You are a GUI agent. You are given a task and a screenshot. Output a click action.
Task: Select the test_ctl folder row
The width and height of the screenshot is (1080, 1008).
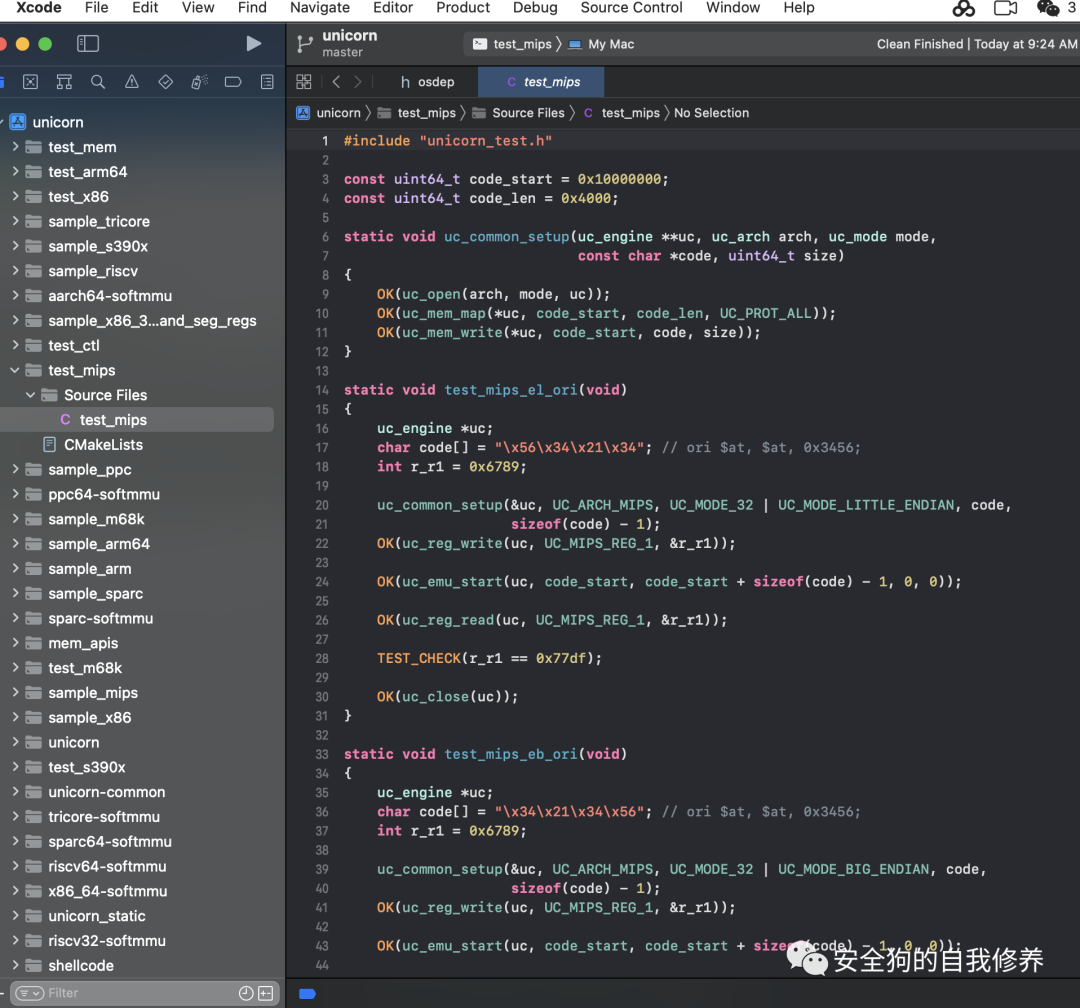(x=138, y=345)
